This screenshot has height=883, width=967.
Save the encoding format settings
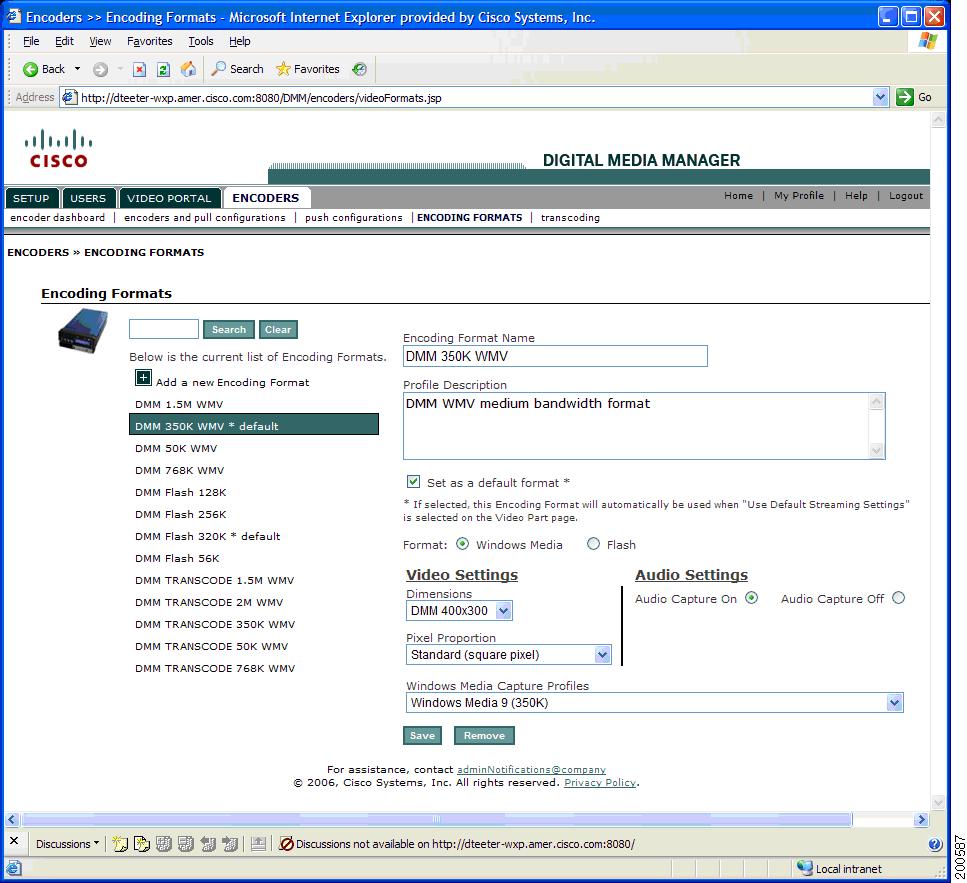tap(422, 735)
